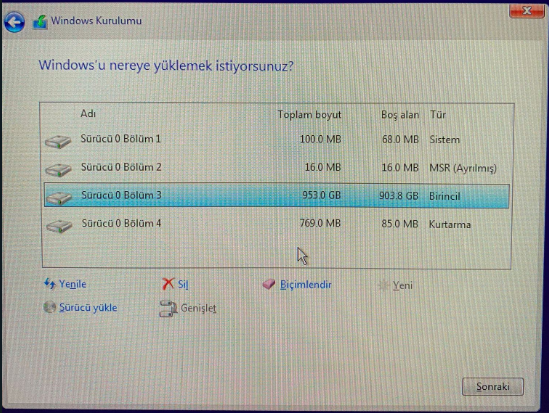
Task: Click the Sürücü yükle disc icon
Action: point(50,307)
